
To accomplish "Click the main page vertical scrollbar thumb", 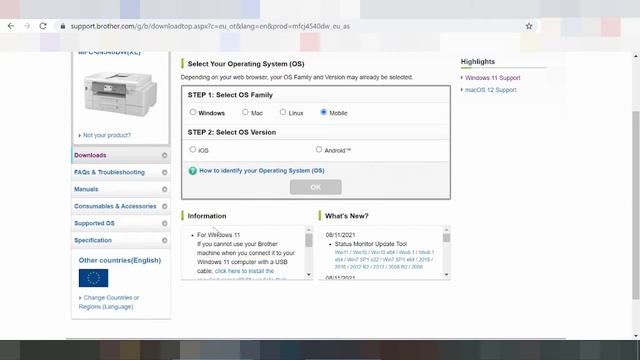I will pyautogui.click(x=636, y=205).
